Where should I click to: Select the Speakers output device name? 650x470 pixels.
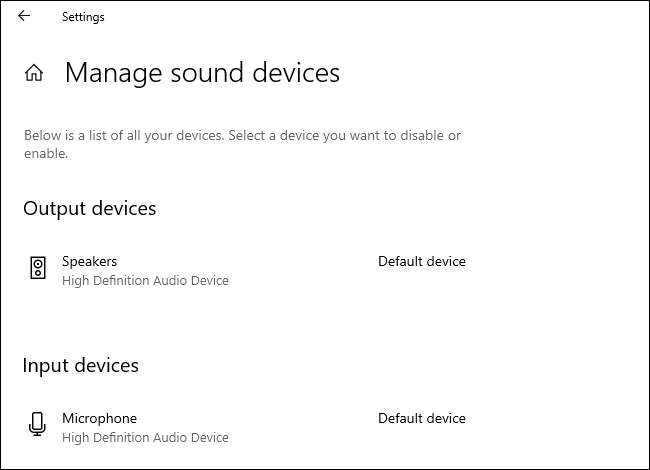coord(89,261)
